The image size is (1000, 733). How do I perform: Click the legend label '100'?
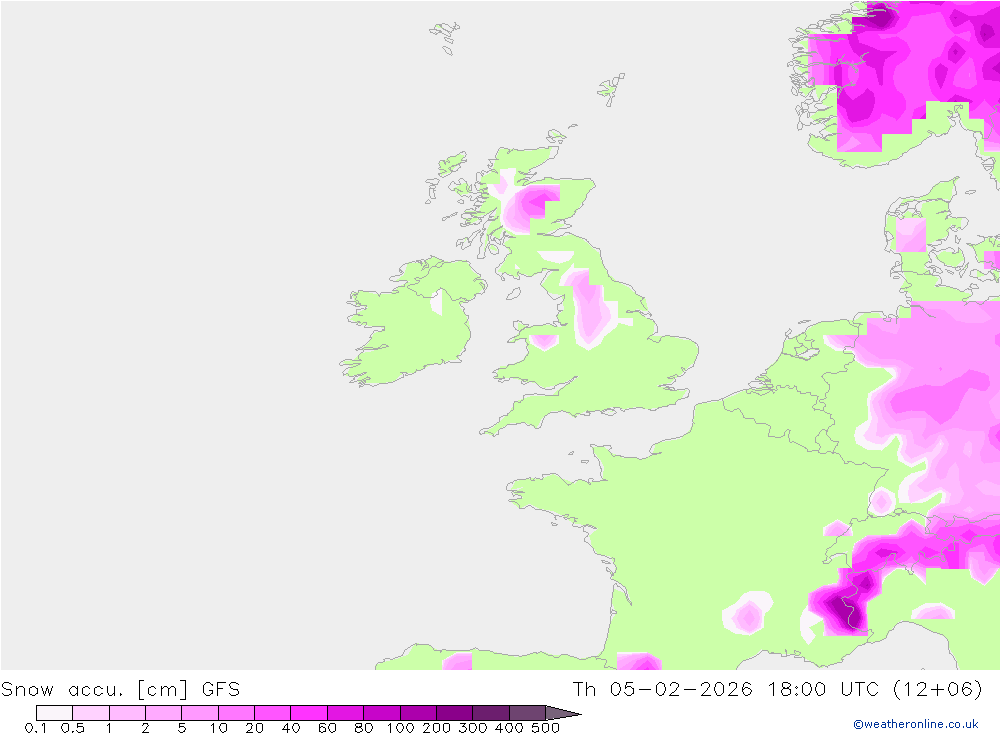(x=400, y=727)
